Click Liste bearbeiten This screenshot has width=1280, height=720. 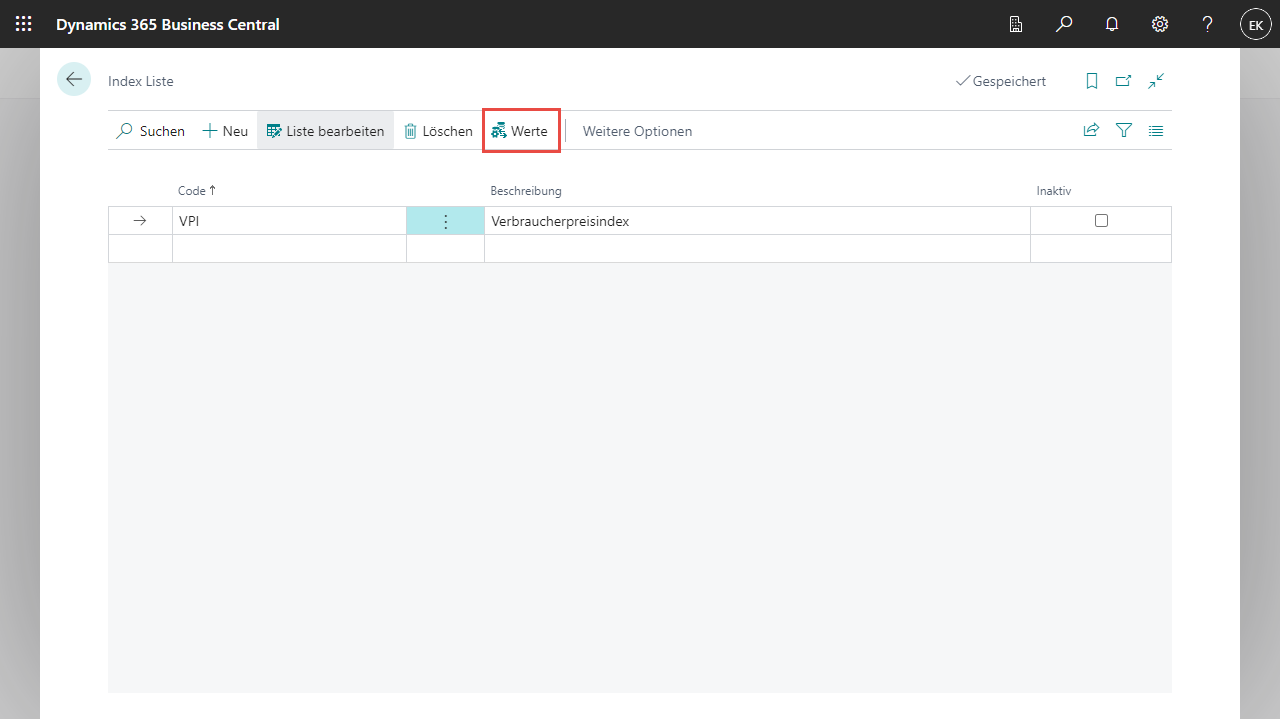click(x=325, y=131)
